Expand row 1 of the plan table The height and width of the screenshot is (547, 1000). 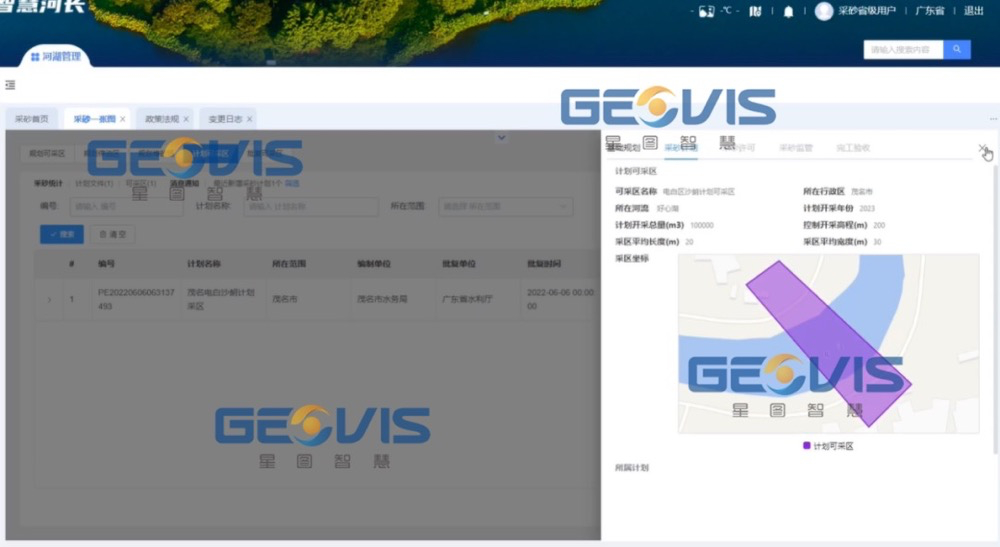pos(49,299)
